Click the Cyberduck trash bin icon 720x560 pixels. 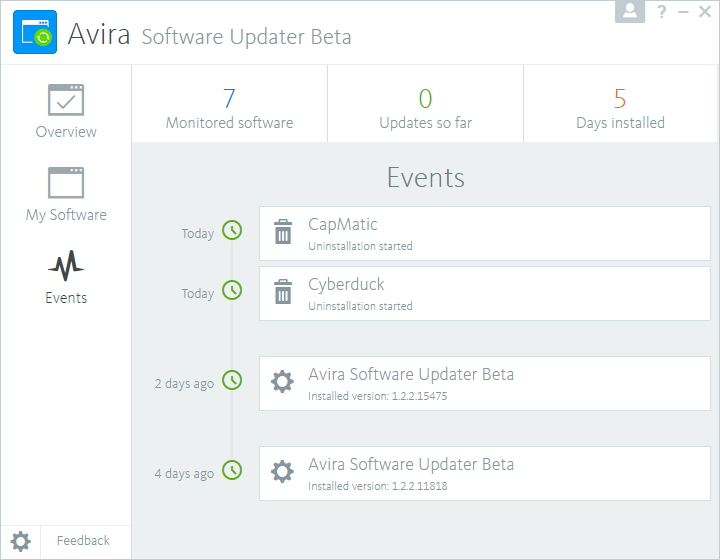coord(283,293)
